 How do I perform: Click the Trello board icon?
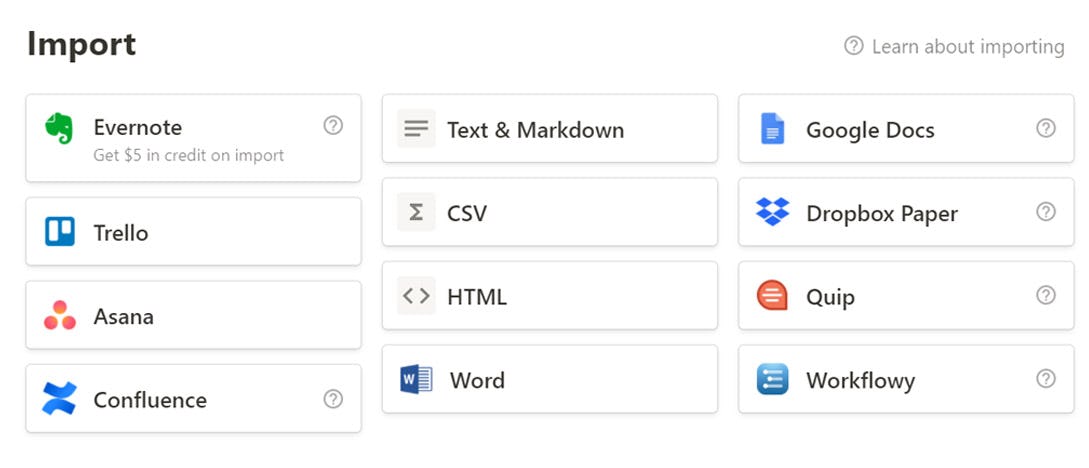point(60,232)
